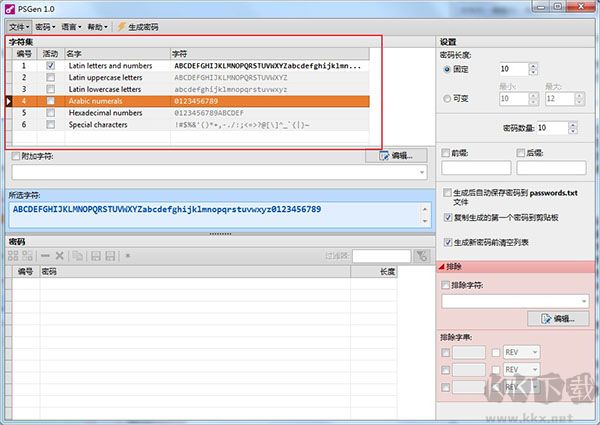Click the fixed length value field
Viewport: 600px width, 425px height.
click(x=514, y=69)
